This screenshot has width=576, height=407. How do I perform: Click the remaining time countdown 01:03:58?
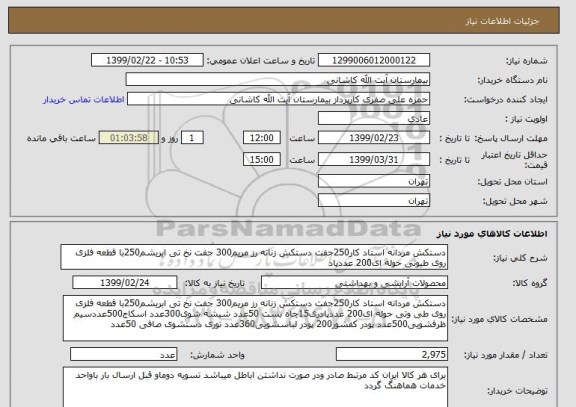(x=129, y=138)
